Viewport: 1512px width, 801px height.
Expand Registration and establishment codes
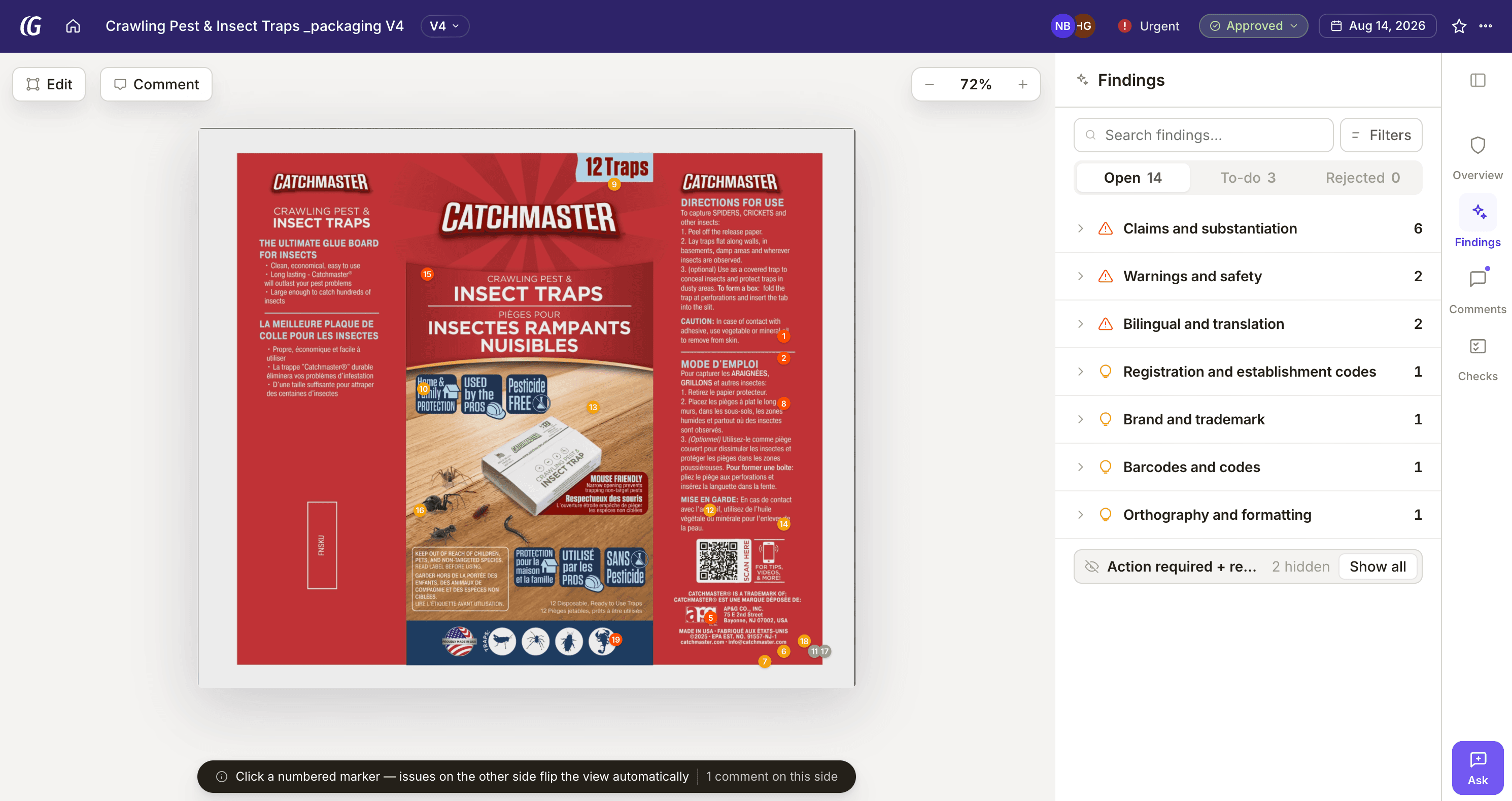(x=1247, y=372)
